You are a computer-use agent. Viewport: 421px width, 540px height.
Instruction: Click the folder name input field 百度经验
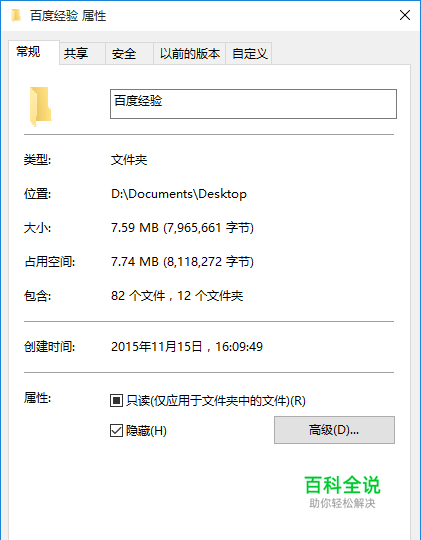[x=253, y=104]
